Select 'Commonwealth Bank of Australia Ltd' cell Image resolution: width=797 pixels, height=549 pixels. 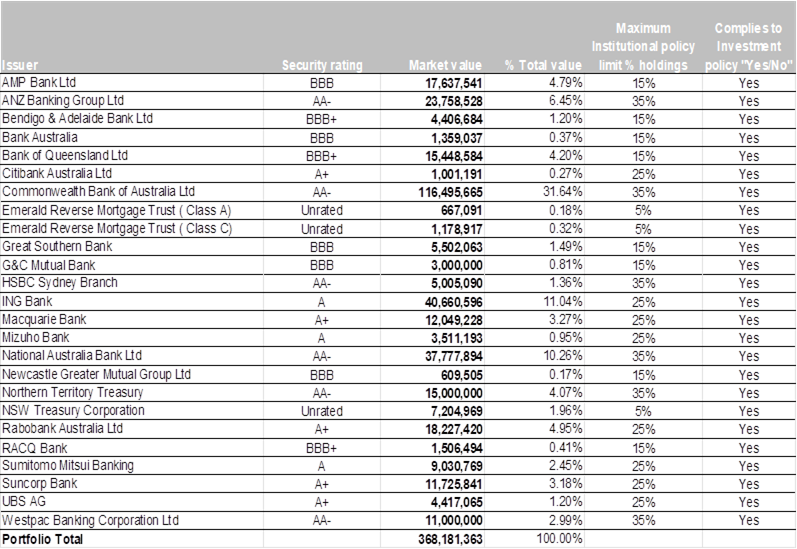pos(98,192)
